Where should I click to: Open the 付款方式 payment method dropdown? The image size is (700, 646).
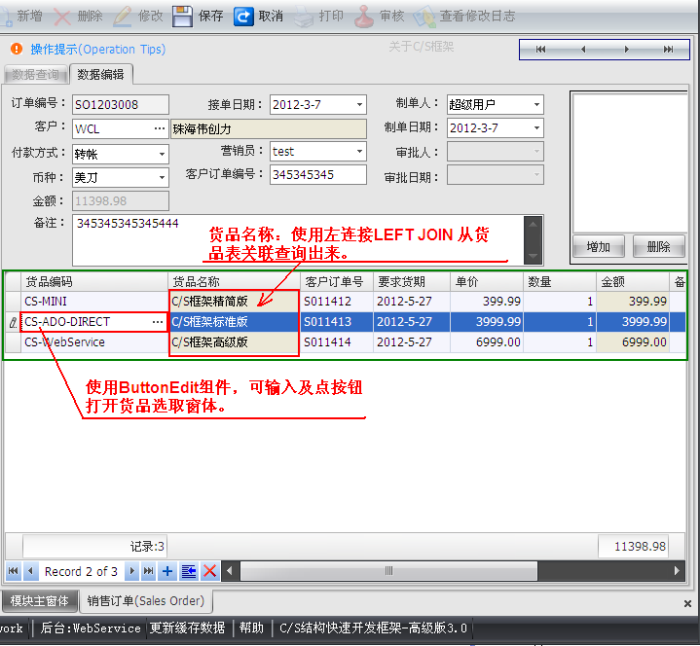[161, 154]
